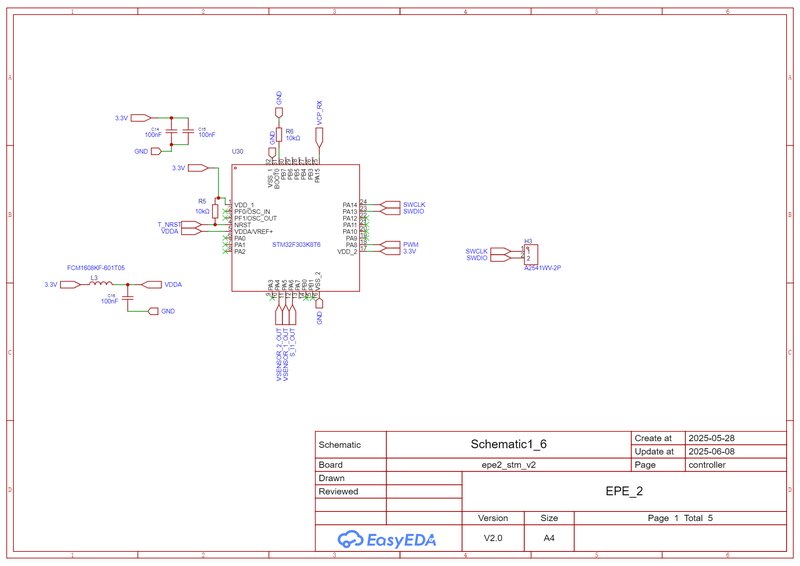Select the H3 two-pin header symbol
Image resolution: width=800 pixels, height=566 pixels.
coord(531,255)
